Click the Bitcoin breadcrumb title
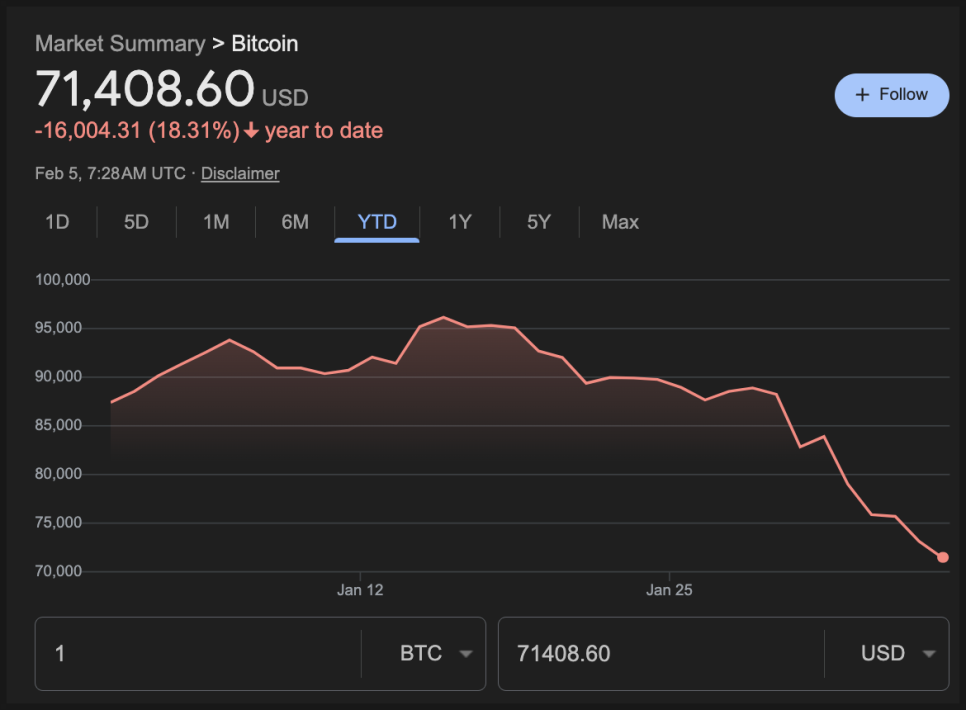The image size is (966, 710). tap(265, 44)
